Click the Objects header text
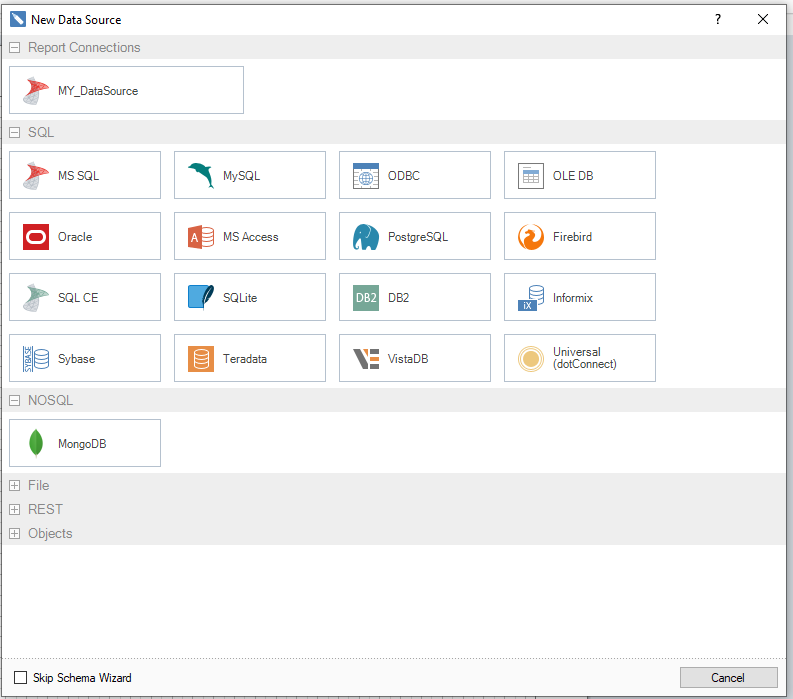This screenshot has width=793, height=699. point(50,534)
